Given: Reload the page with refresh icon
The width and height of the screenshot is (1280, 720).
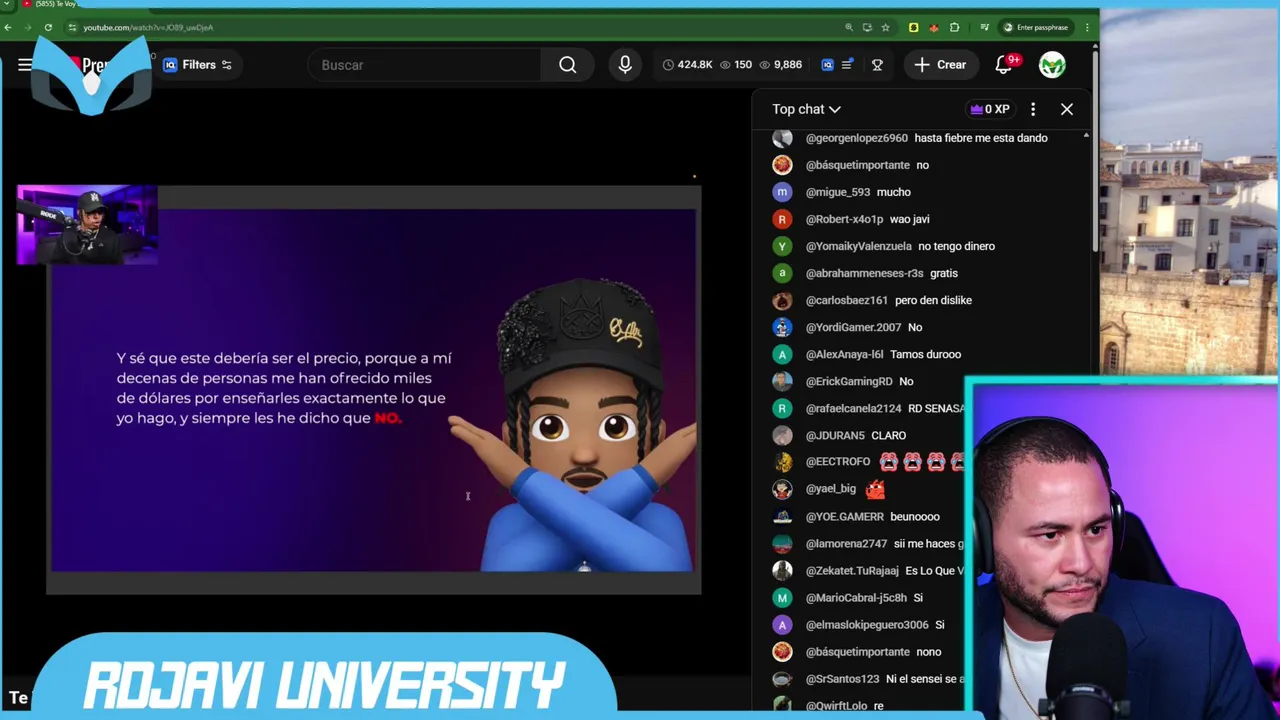Looking at the screenshot, I should point(48,27).
